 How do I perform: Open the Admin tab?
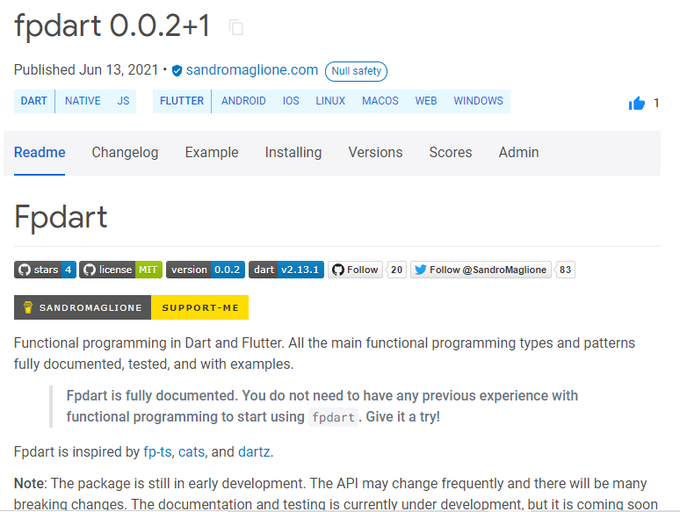[x=519, y=153]
